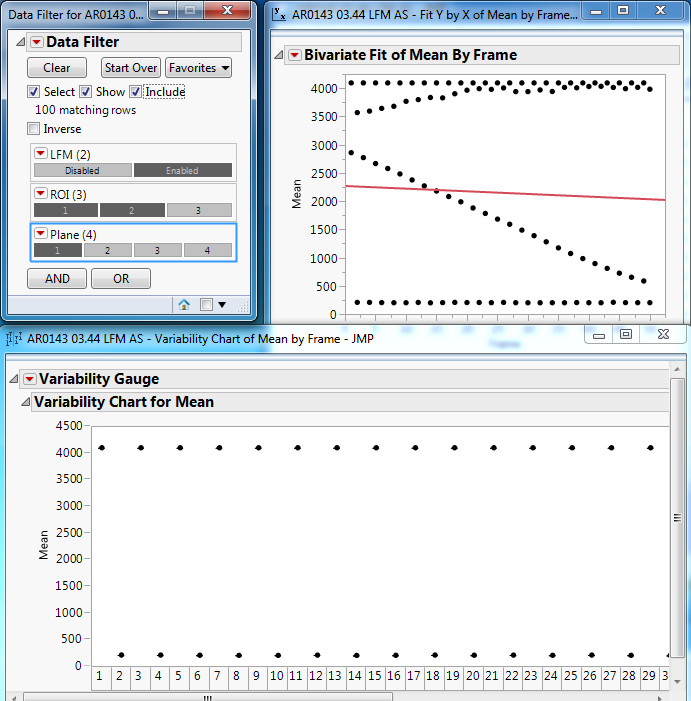
Task: Close the Variability Chart window
Action: pyautogui.click(x=664, y=334)
